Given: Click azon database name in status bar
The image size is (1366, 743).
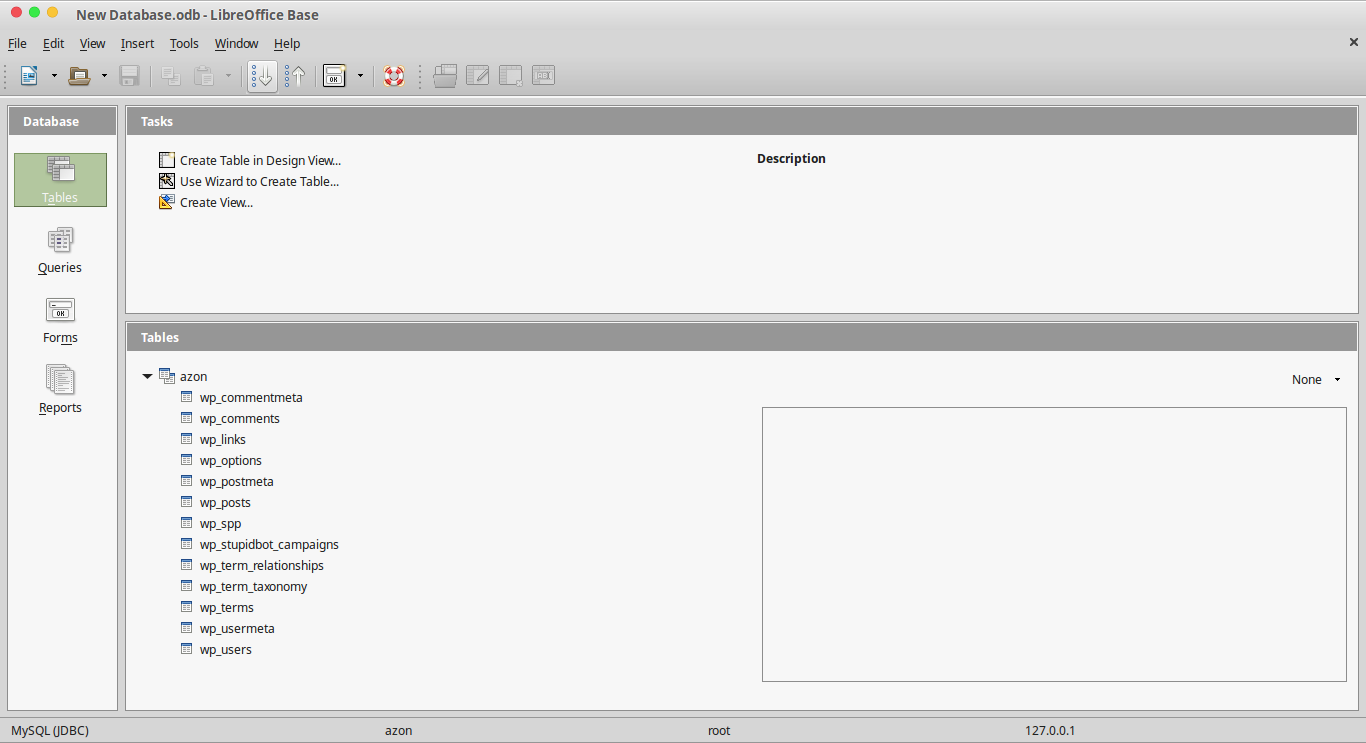Looking at the screenshot, I should [398, 731].
